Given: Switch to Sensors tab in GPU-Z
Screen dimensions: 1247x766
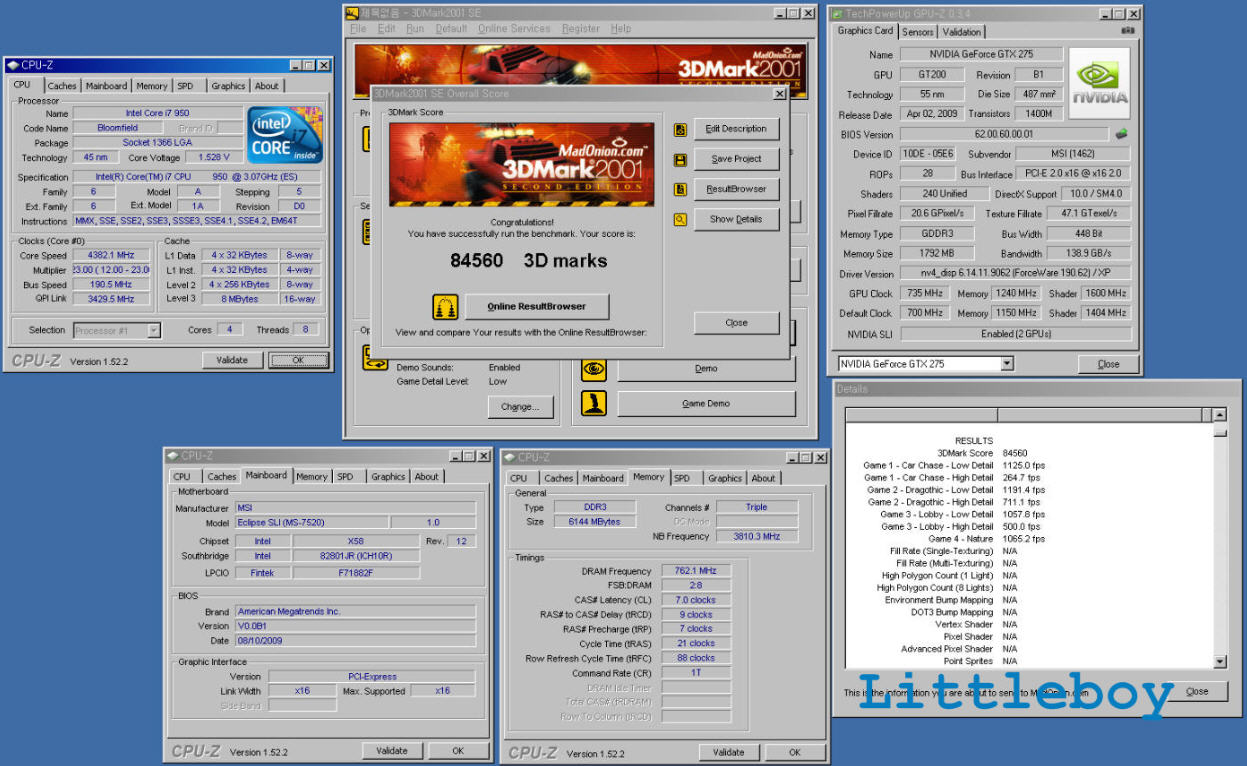Looking at the screenshot, I should [x=918, y=32].
